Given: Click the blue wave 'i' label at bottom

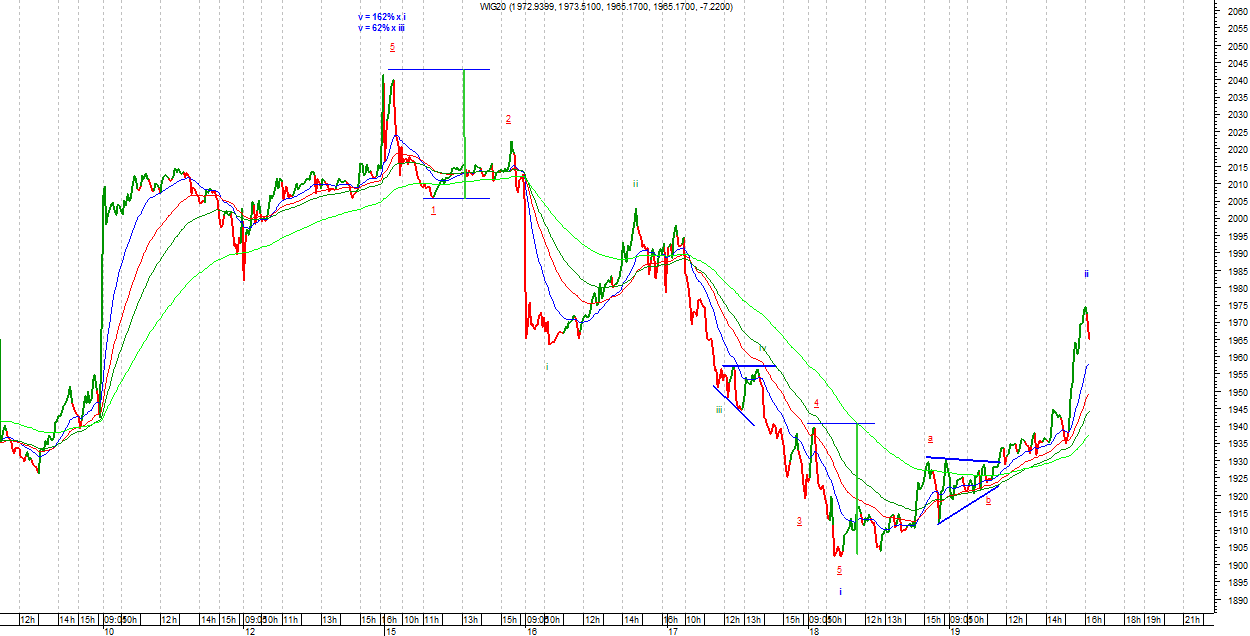Looking at the screenshot, I should [x=840, y=592].
